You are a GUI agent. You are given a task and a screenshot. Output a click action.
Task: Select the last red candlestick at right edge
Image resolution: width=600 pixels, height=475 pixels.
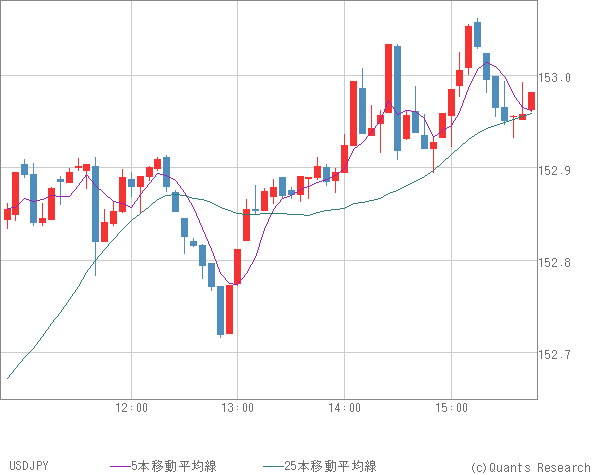[x=531, y=101]
